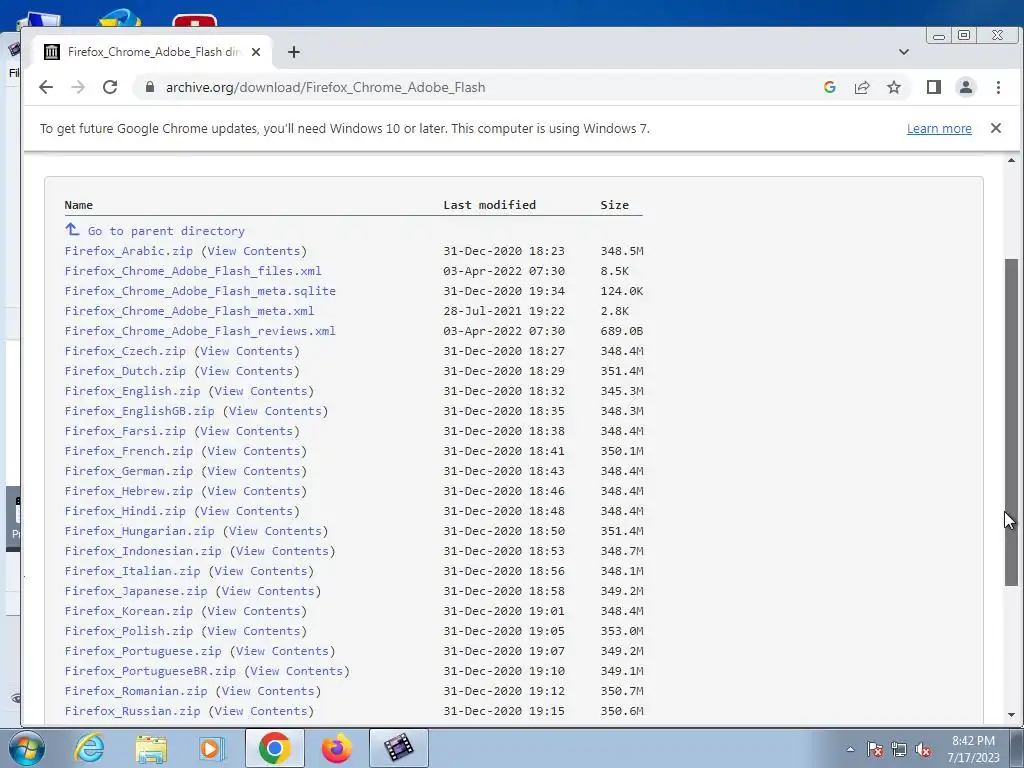Image resolution: width=1024 pixels, height=768 pixels.
Task: View Contents of Firefox_Italian.zip
Action: 261,571
